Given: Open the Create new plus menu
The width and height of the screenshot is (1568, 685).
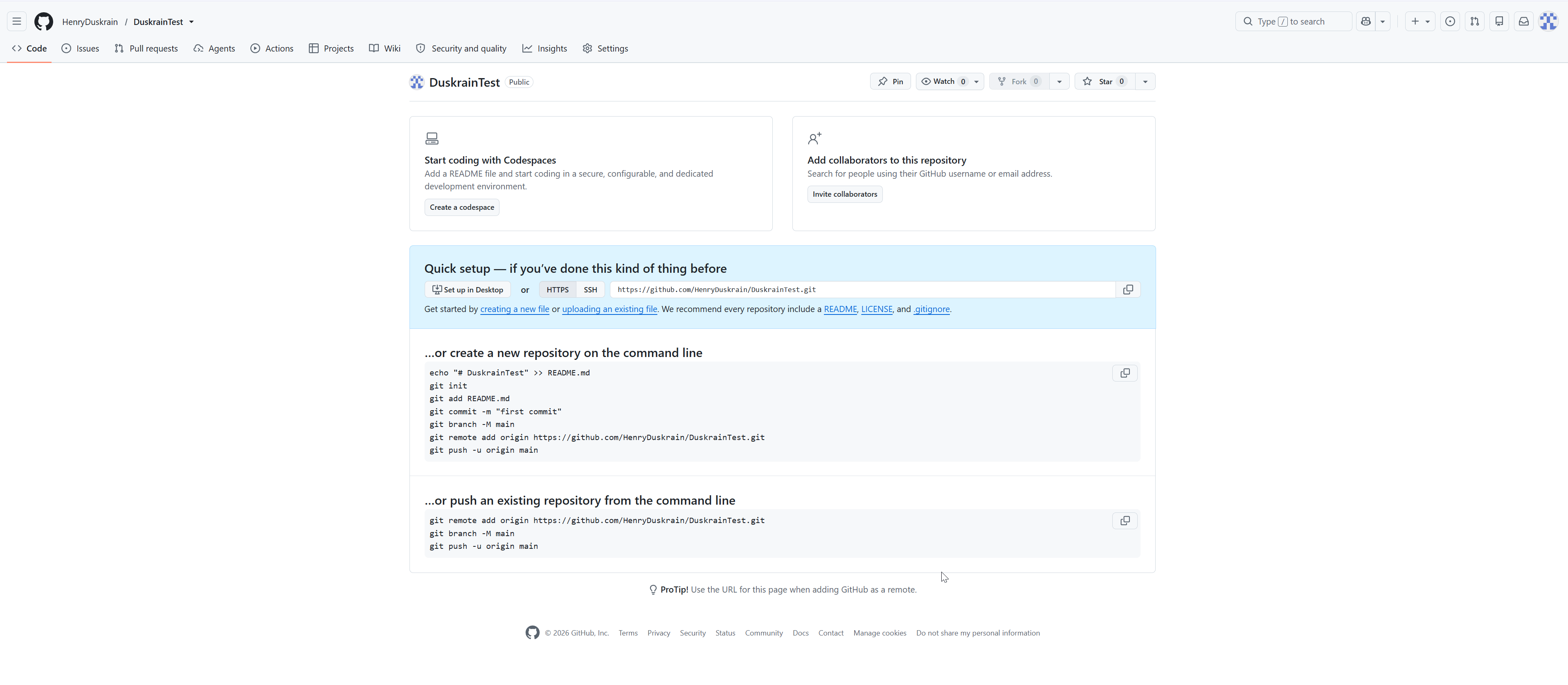Looking at the screenshot, I should click(1420, 21).
